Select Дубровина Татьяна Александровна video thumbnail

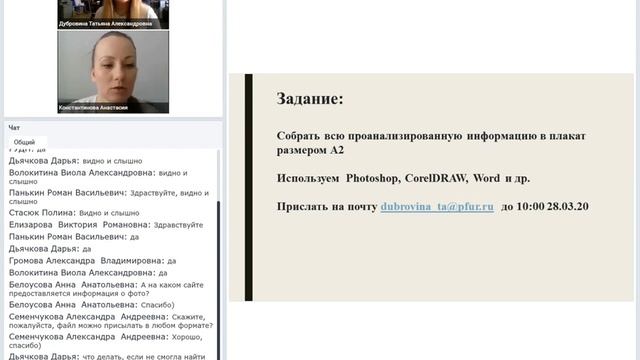(x=113, y=14)
